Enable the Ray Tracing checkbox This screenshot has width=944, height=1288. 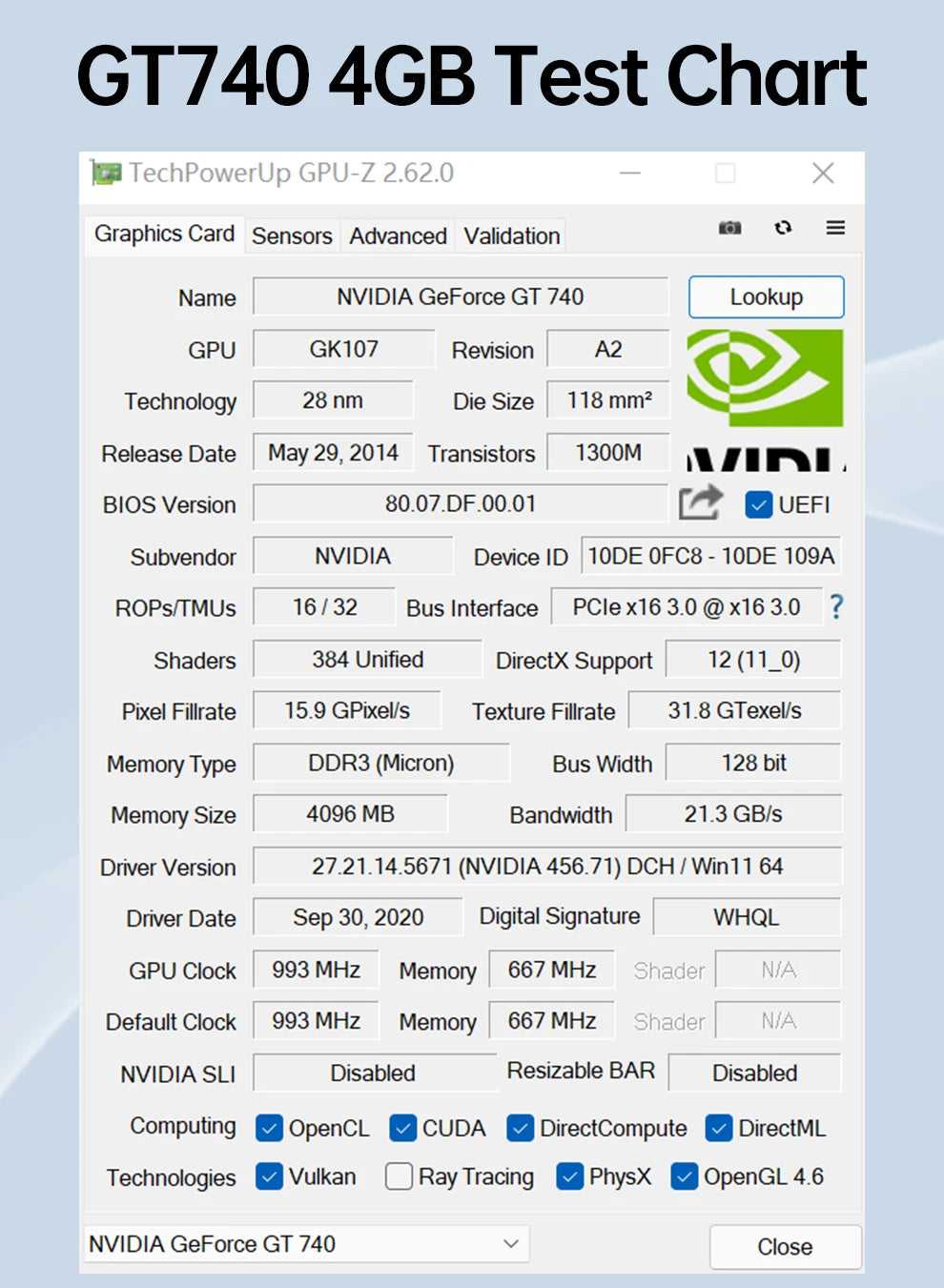pyautogui.click(x=399, y=1176)
